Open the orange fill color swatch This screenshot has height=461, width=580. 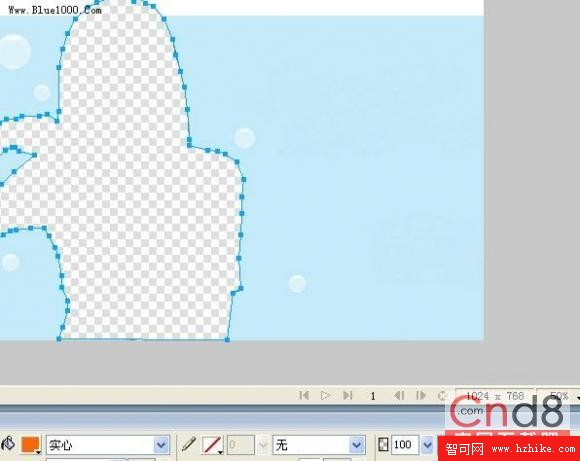pyautogui.click(x=31, y=445)
